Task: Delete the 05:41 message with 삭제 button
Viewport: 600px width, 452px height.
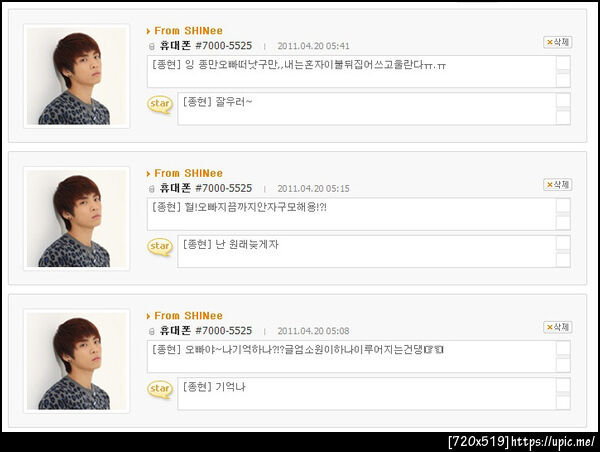Action: point(558,42)
